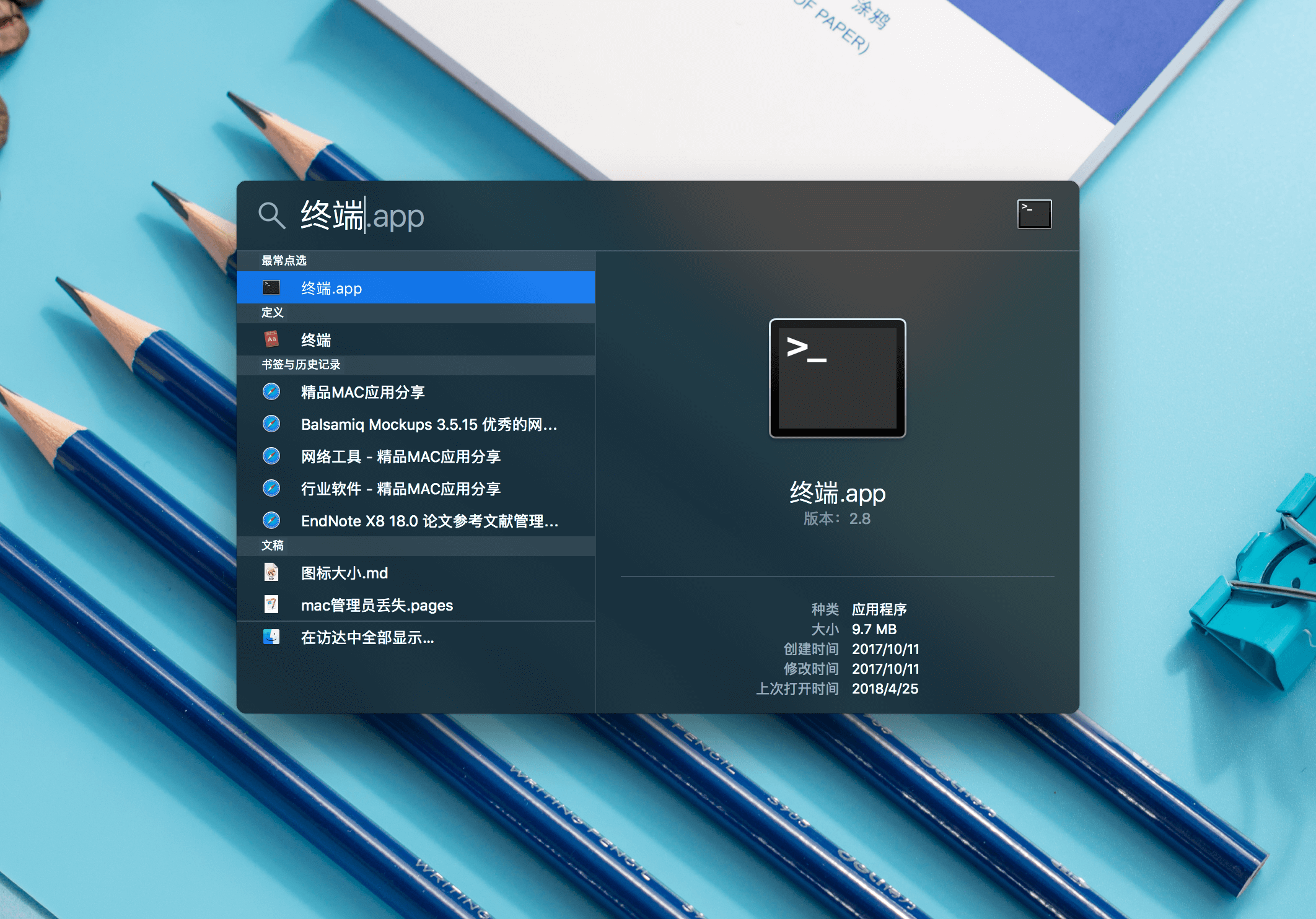Click 2017/10/11 next to 修改时间
Screen dimensions: 1316x919
pos(885,669)
